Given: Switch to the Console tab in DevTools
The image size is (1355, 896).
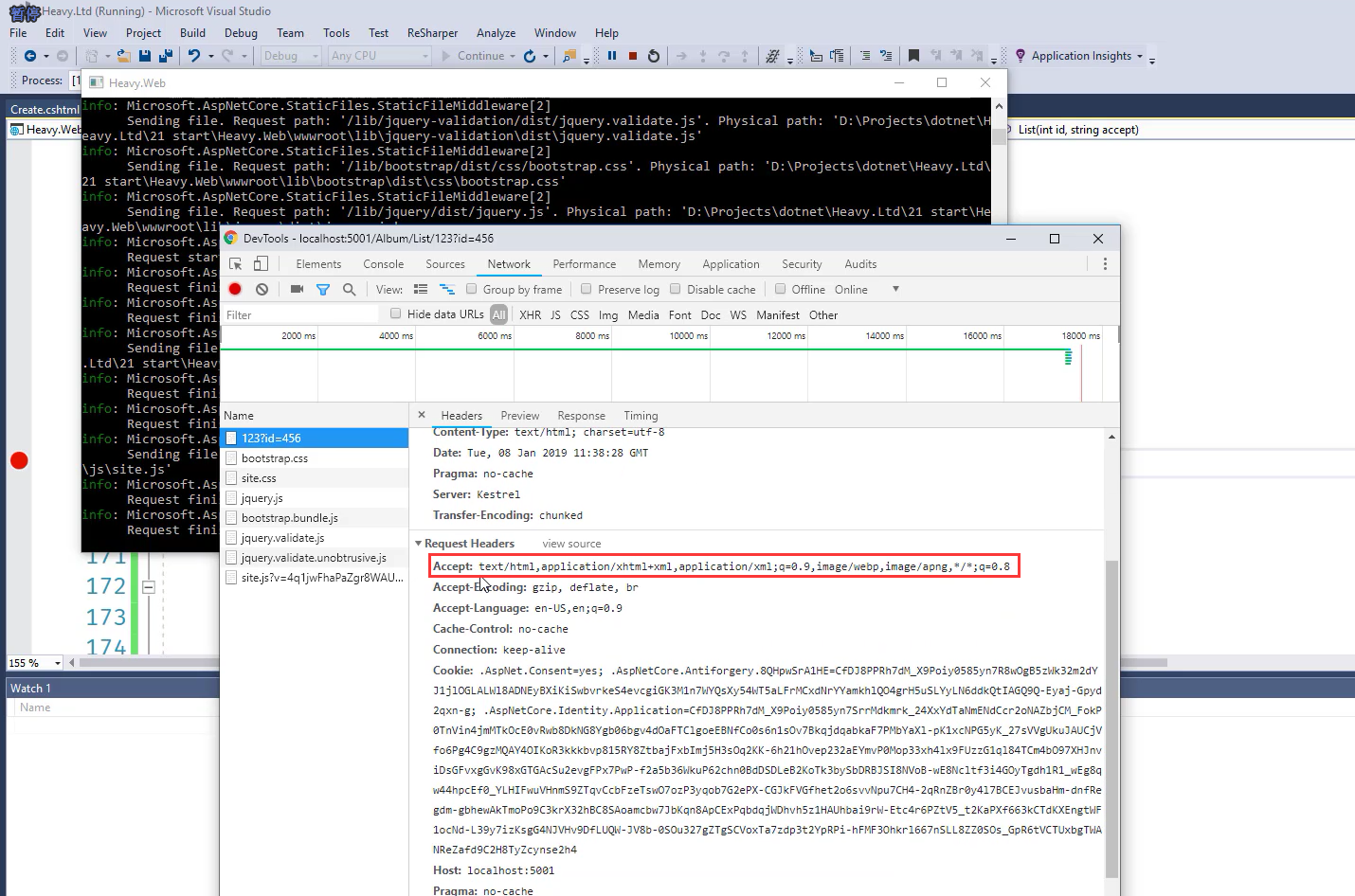Looking at the screenshot, I should tap(383, 264).
